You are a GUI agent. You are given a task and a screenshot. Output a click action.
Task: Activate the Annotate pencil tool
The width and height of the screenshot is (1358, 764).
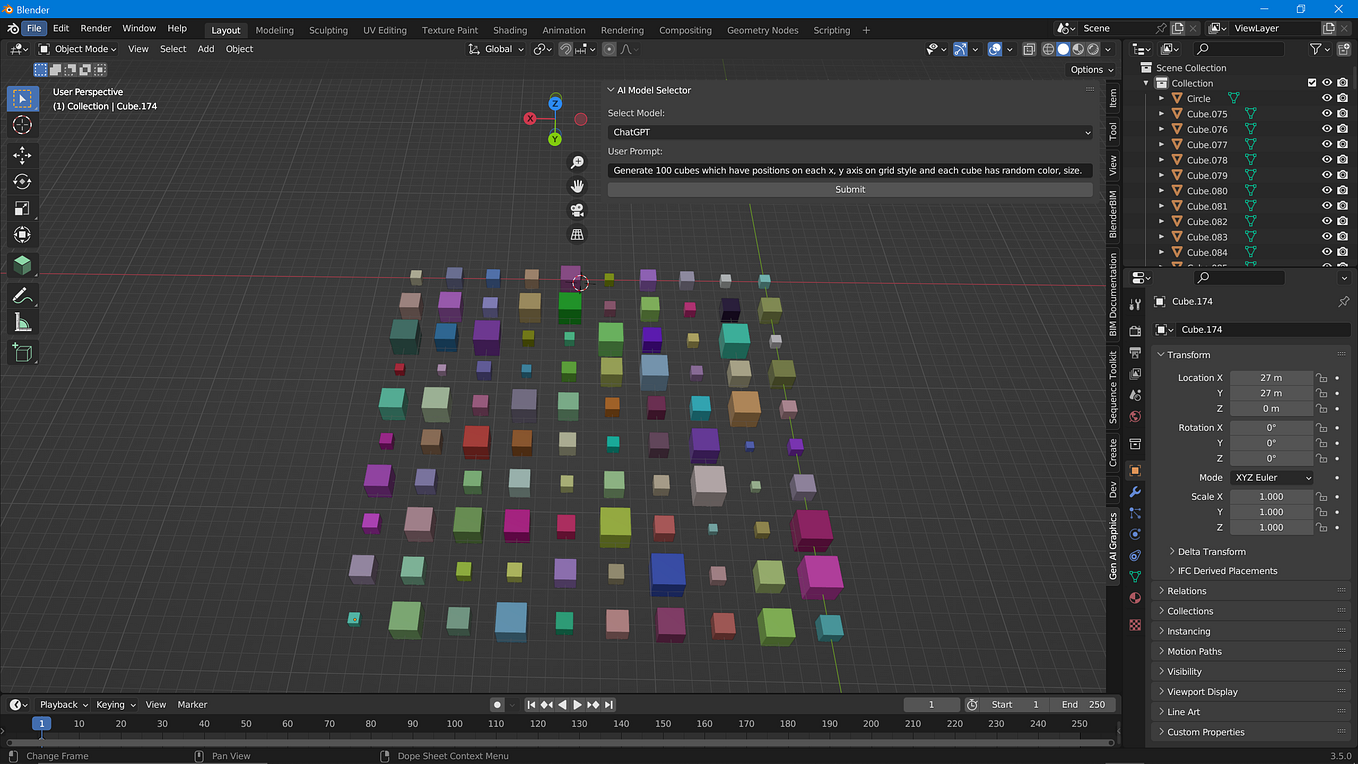coord(22,296)
